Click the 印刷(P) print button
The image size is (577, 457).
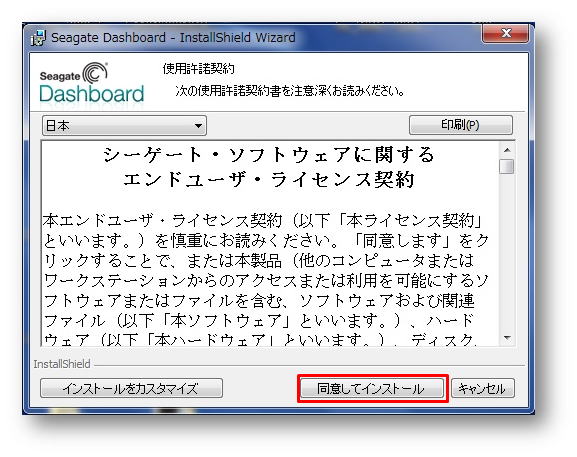[x=460, y=125]
